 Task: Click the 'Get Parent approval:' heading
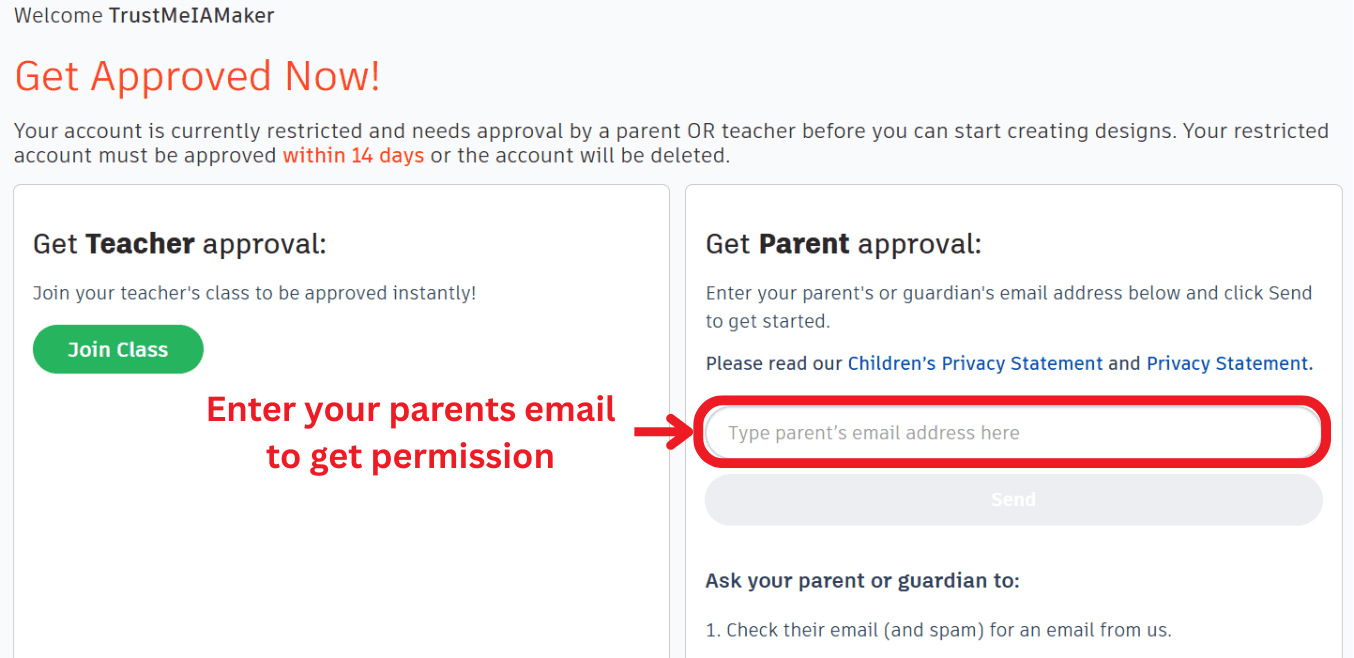click(844, 244)
